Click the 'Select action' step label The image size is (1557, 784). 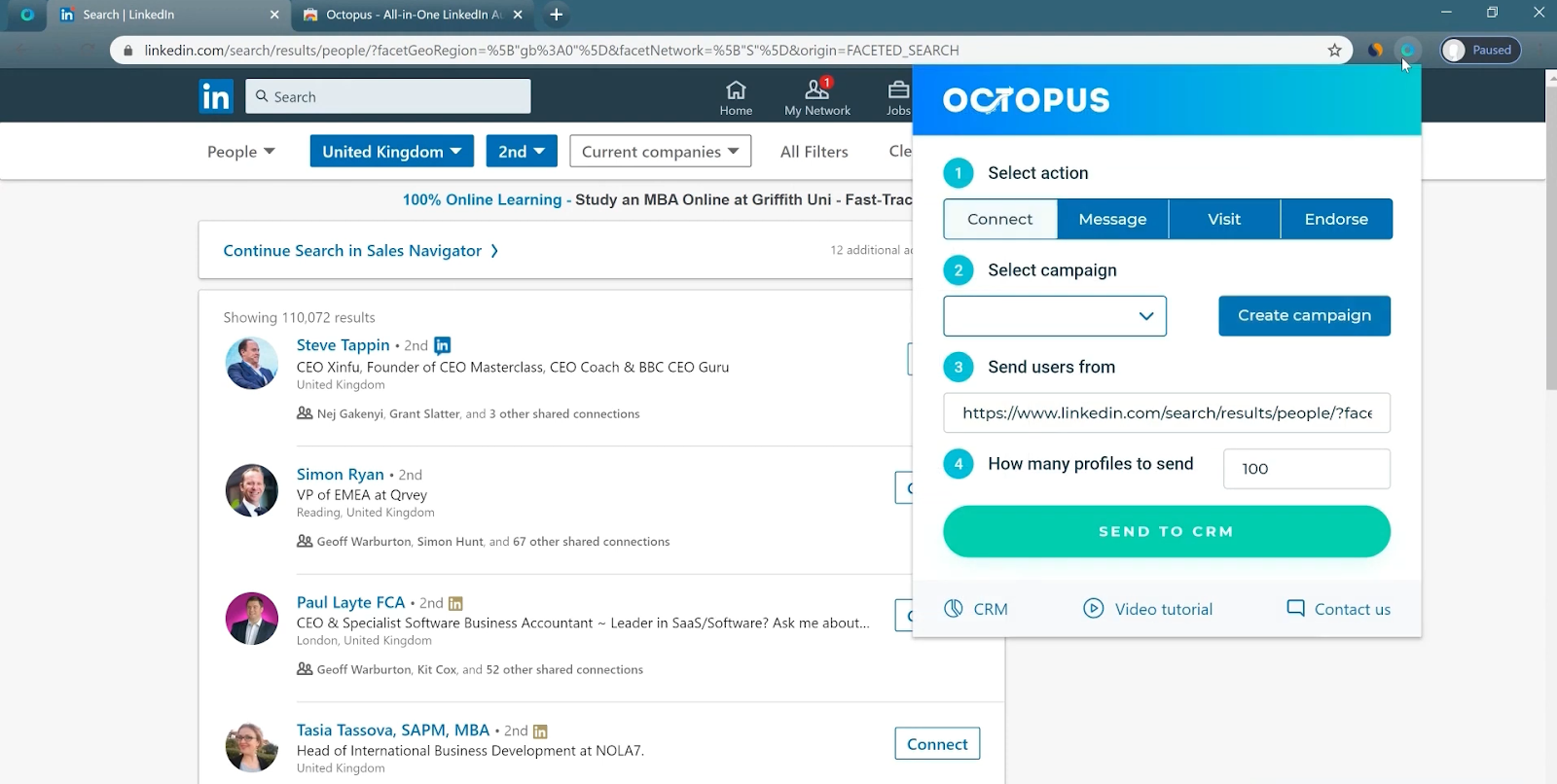pyautogui.click(x=1038, y=173)
